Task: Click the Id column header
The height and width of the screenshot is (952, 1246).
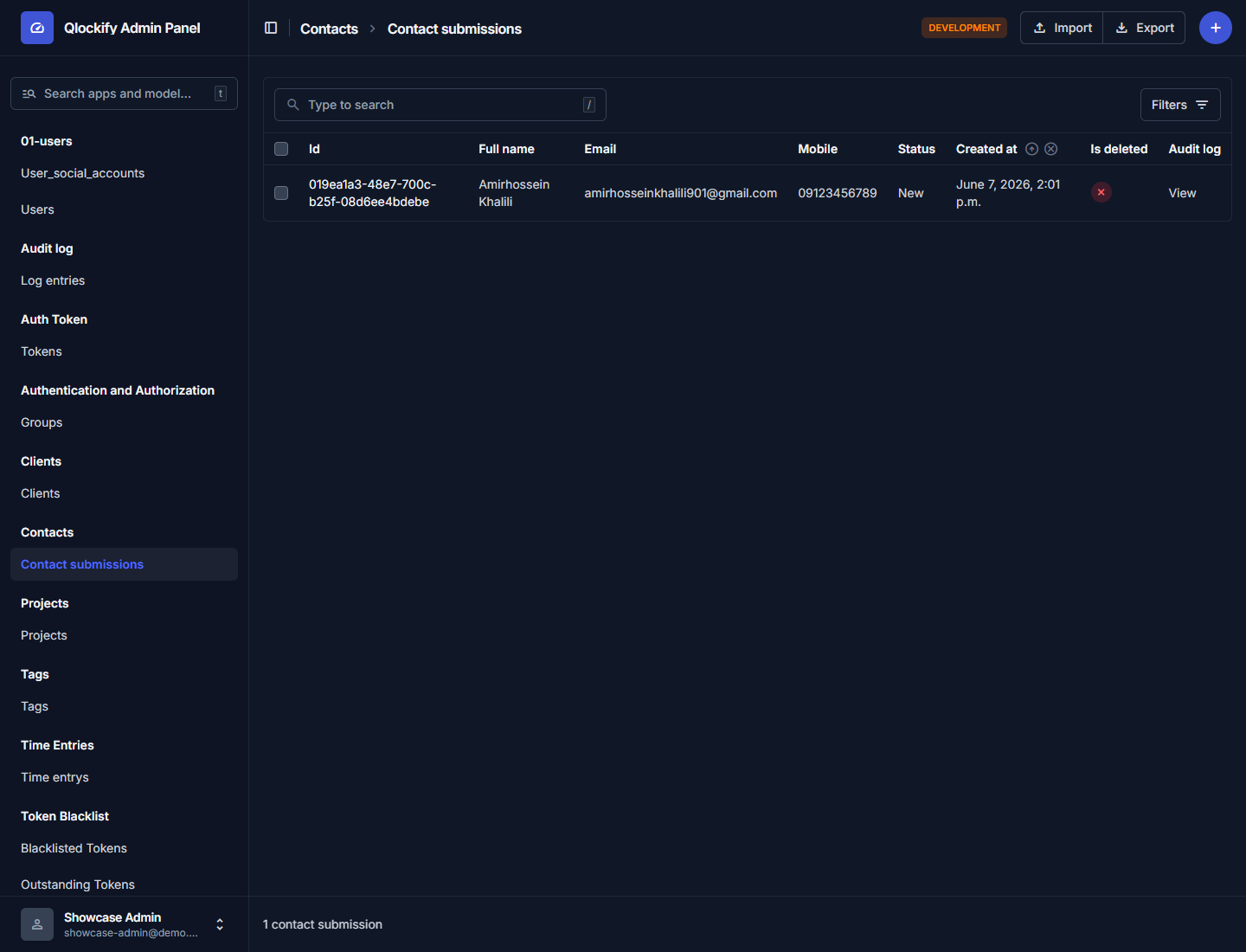Action: click(x=314, y=149)
